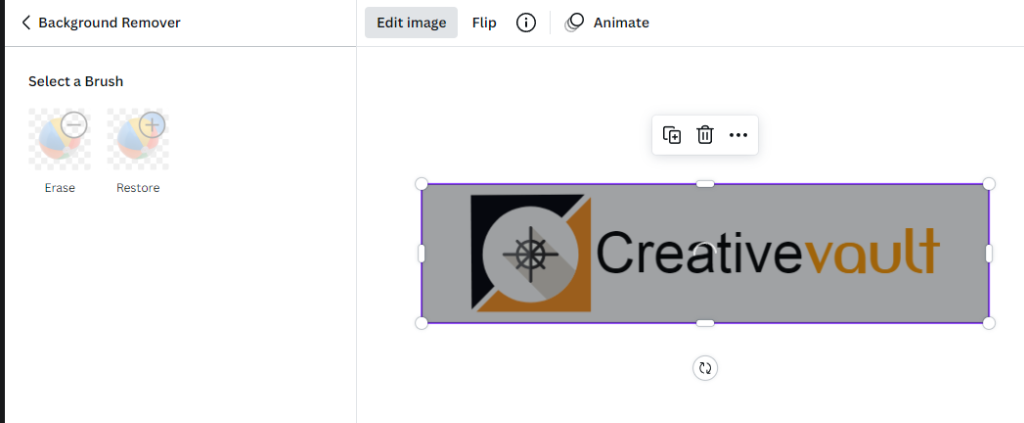
Task: Click the rotate handle below the image
Action: pos(705,368)
